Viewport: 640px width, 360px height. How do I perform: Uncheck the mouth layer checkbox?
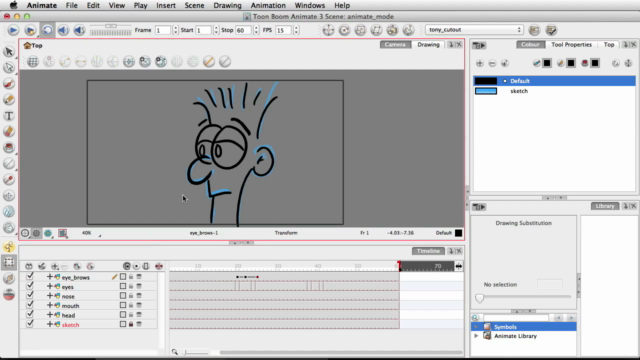click(x=30, y=305)
